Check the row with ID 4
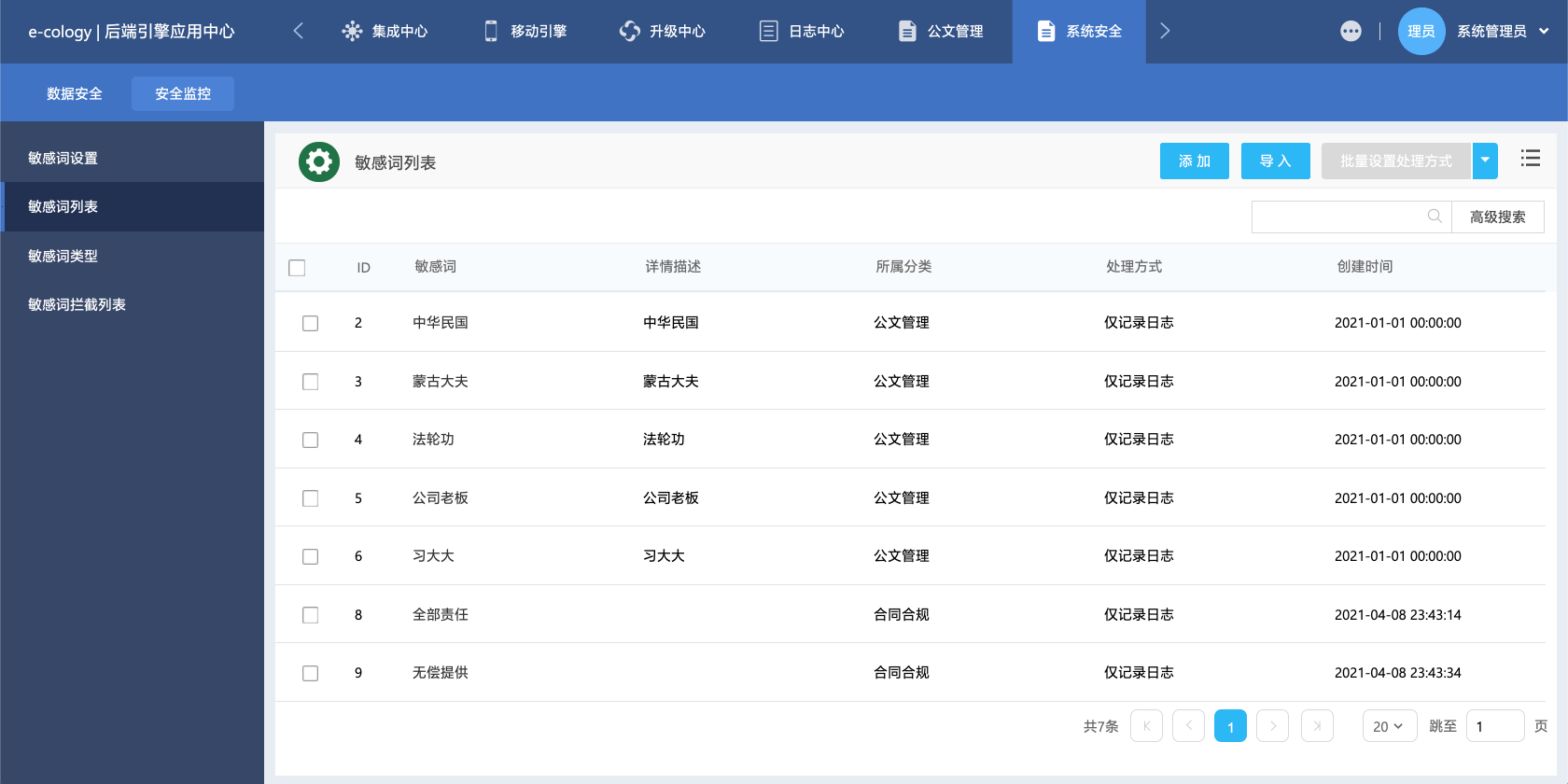 pyautogui.click(x=311, y=440)
